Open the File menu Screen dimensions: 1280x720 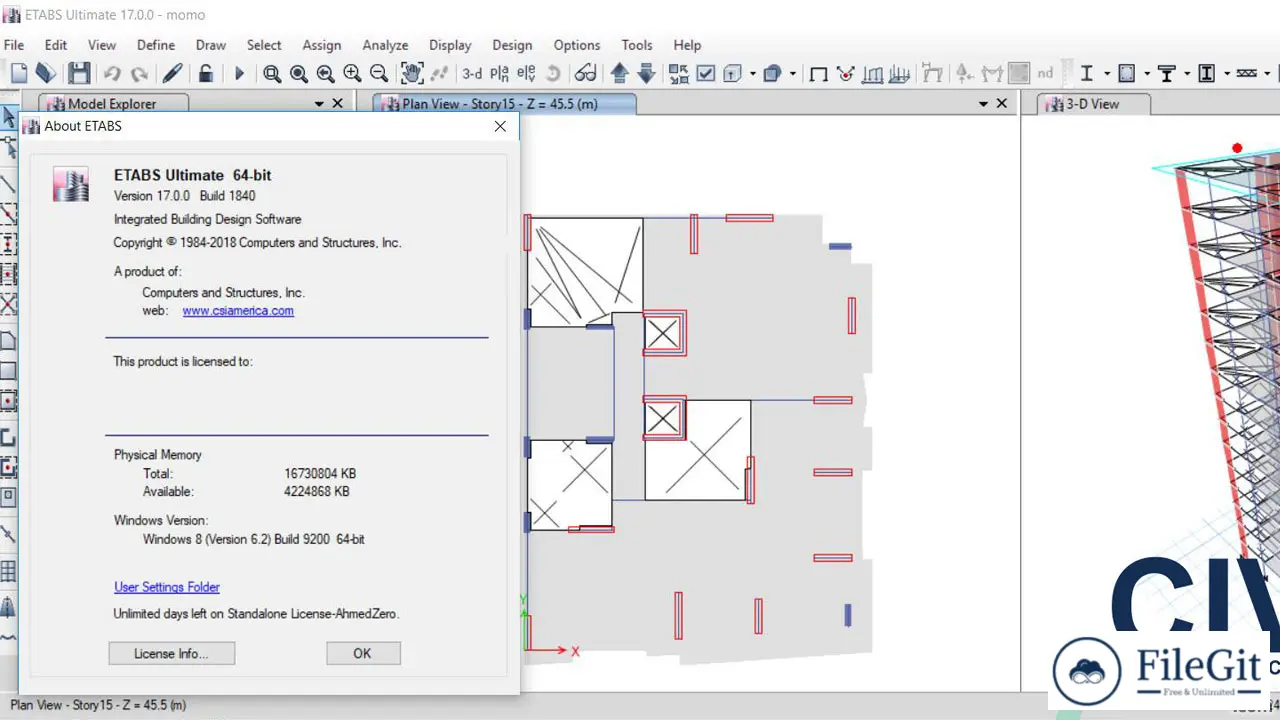pos(14,45)
